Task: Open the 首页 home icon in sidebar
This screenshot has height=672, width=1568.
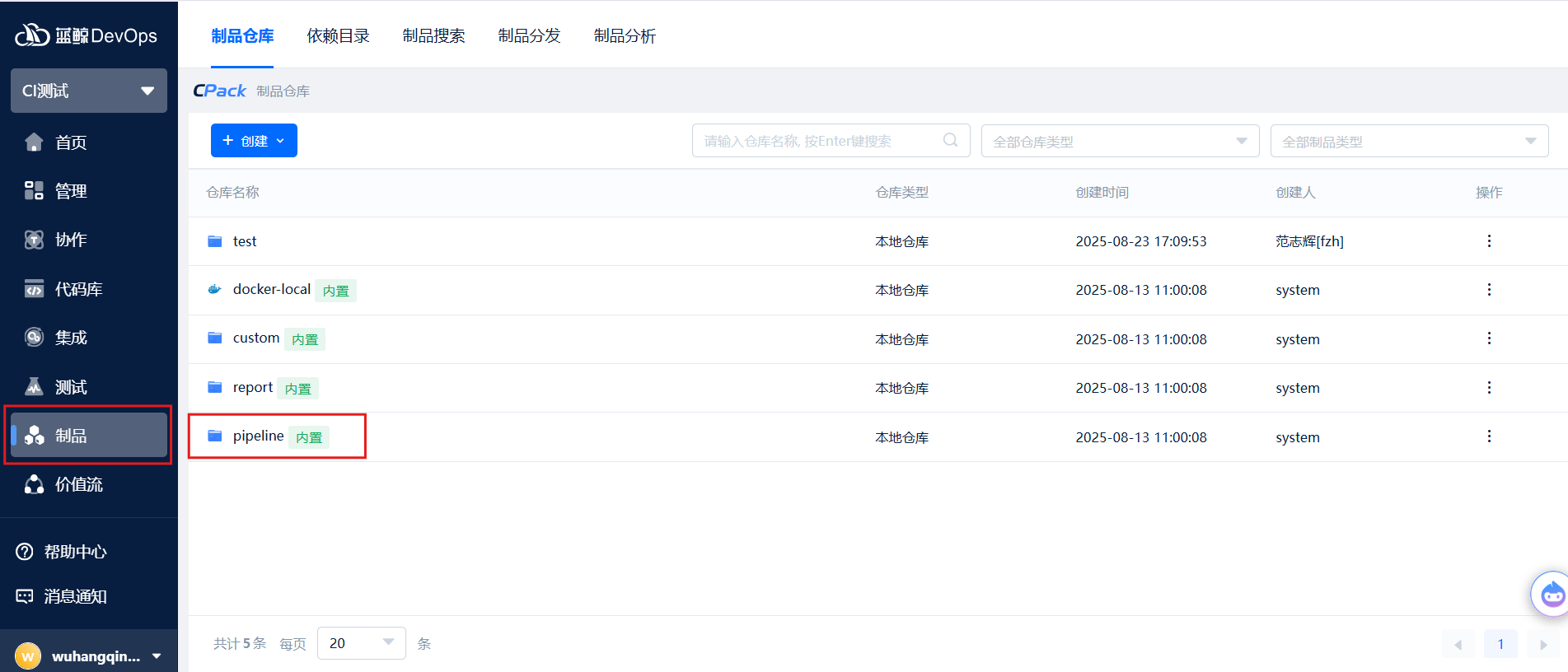Action: point(34,142)
